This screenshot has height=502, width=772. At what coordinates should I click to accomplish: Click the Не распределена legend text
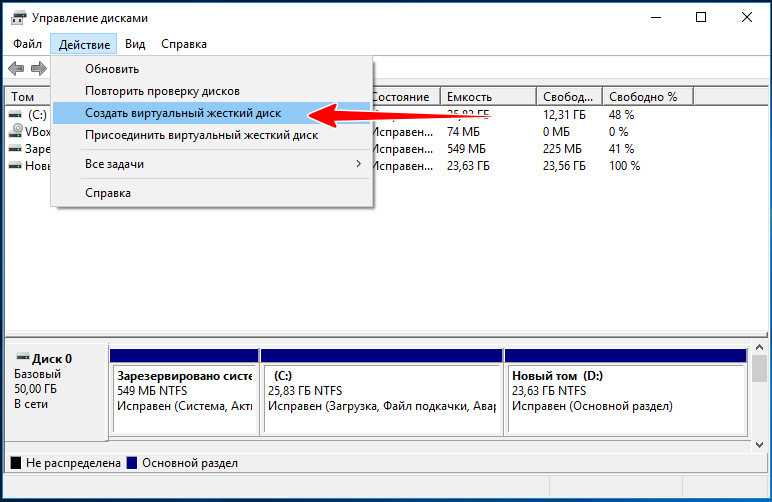[x=73, y=463]
